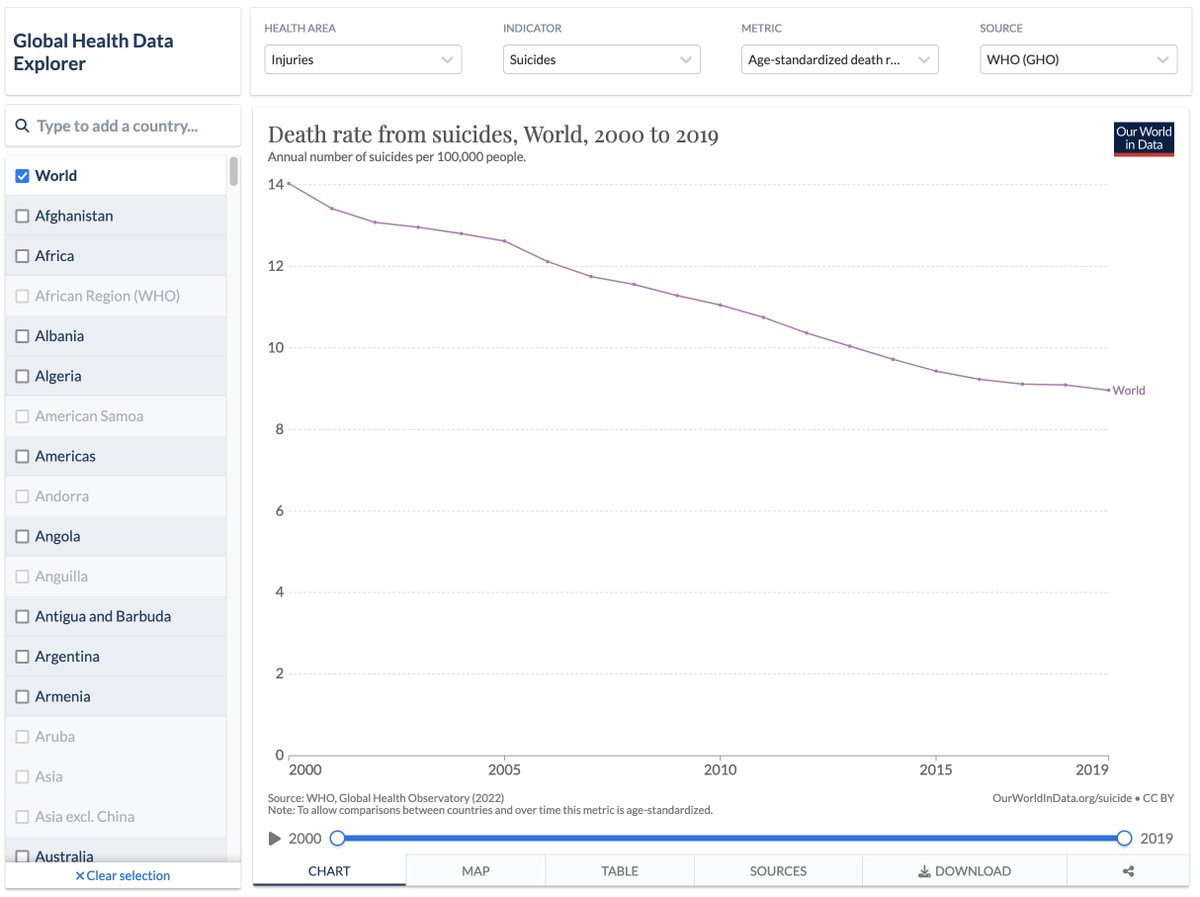Viewport: 1200px width, 897px height.
Task: Tick the Albania country checkbox
Action: (22, 336)
